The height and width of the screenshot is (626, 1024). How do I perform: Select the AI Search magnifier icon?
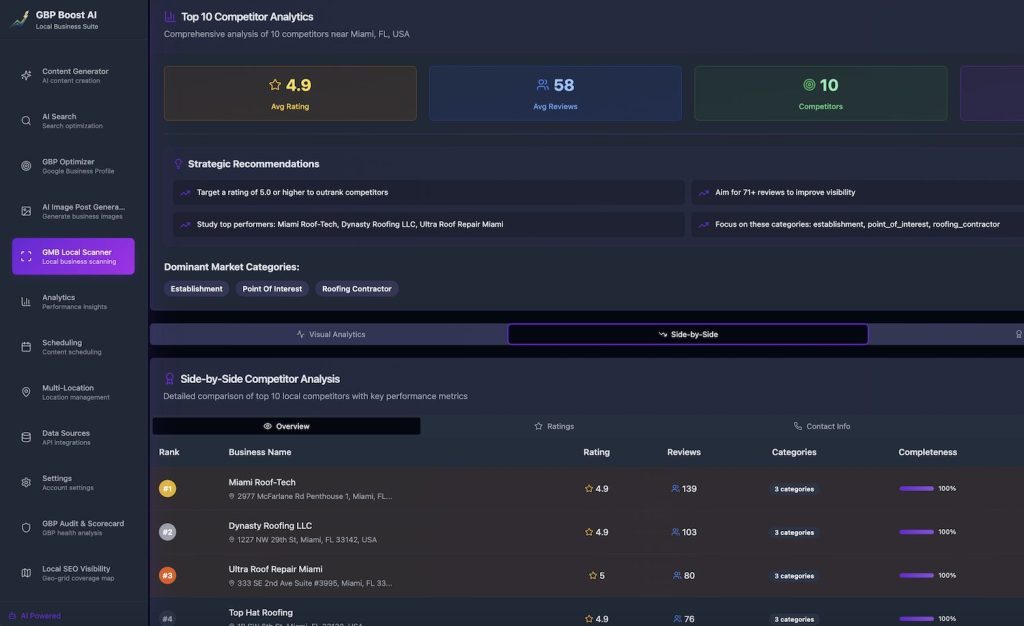[x=26, y=121]
